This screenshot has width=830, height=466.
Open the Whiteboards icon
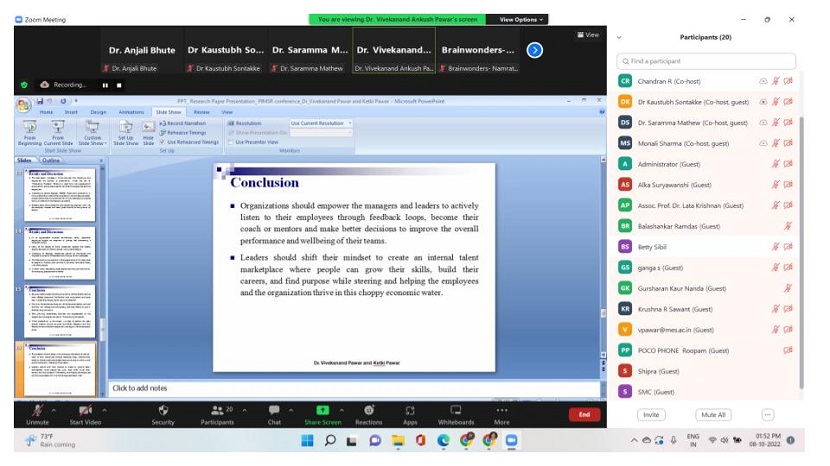(x=456, y=411)
